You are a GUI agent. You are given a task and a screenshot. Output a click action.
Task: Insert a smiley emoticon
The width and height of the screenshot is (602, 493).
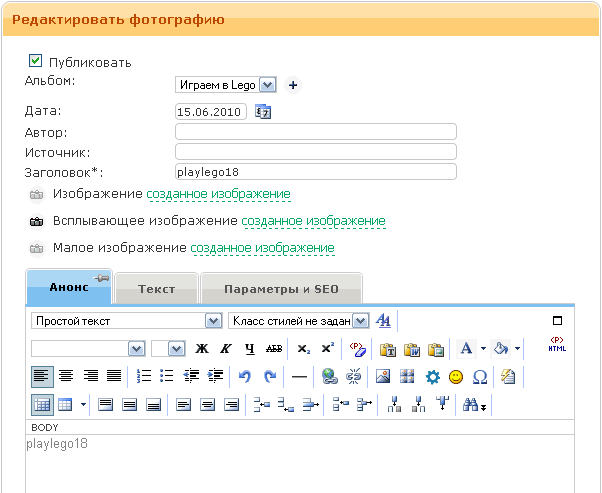pos(456,377)
